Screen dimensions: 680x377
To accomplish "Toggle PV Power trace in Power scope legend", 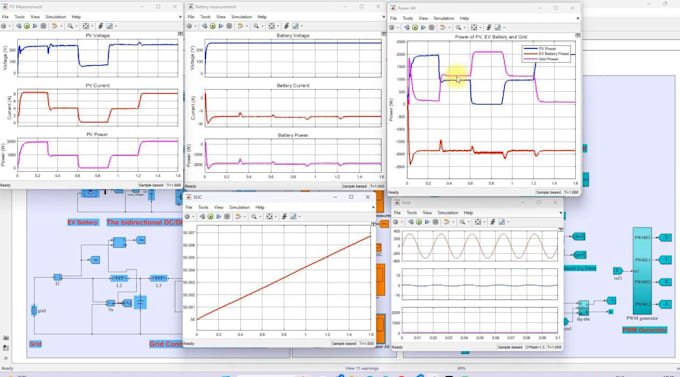I will pos(546,49).
